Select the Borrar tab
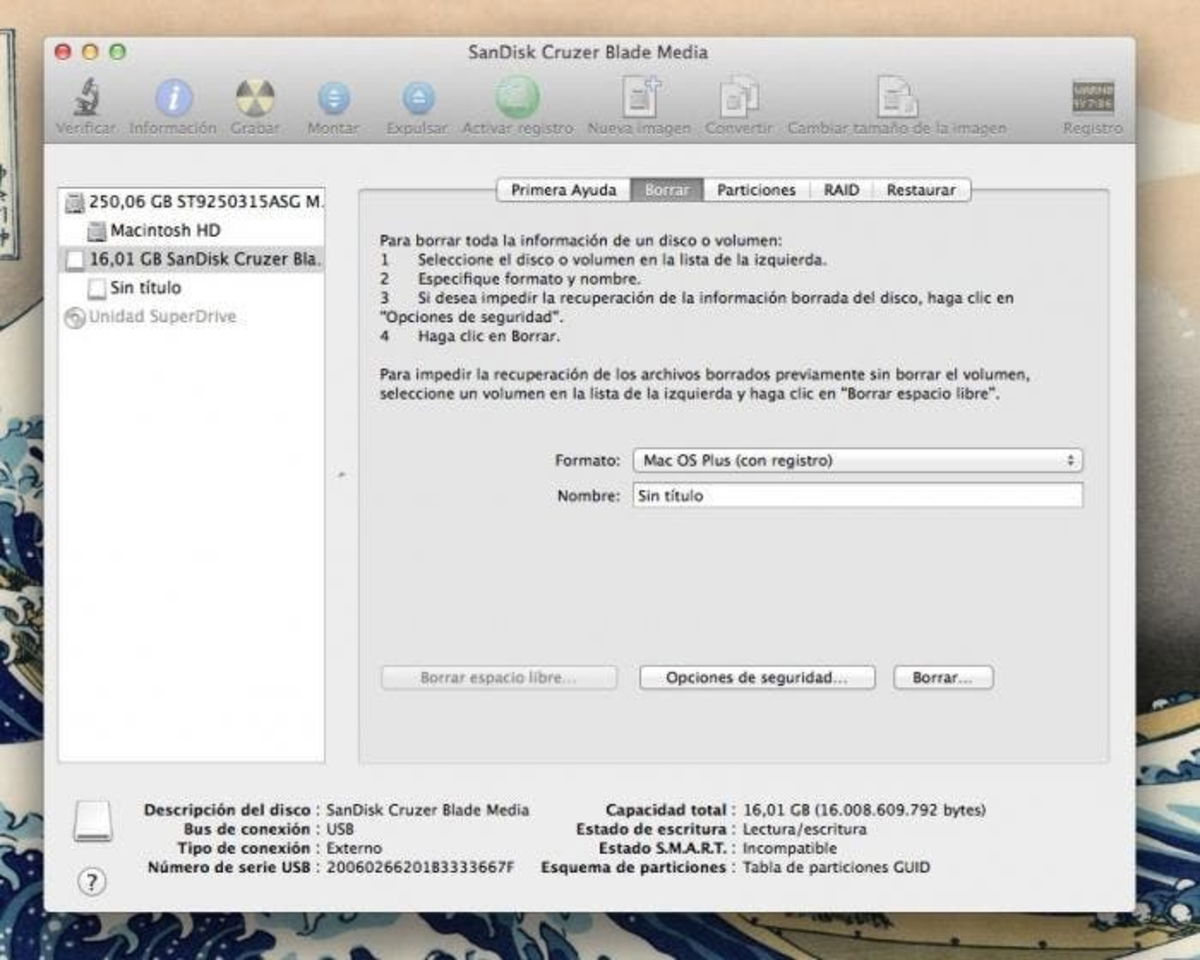The width and height of the screenshot is (1200, 960). click(667, 190)
